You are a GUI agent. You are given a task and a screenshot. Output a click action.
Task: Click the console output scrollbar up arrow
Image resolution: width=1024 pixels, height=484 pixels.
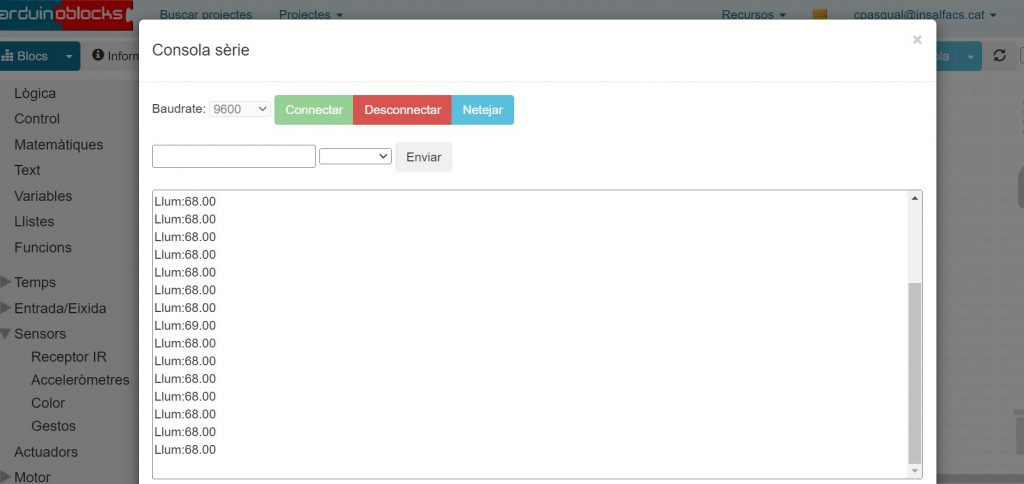(914, 198)
